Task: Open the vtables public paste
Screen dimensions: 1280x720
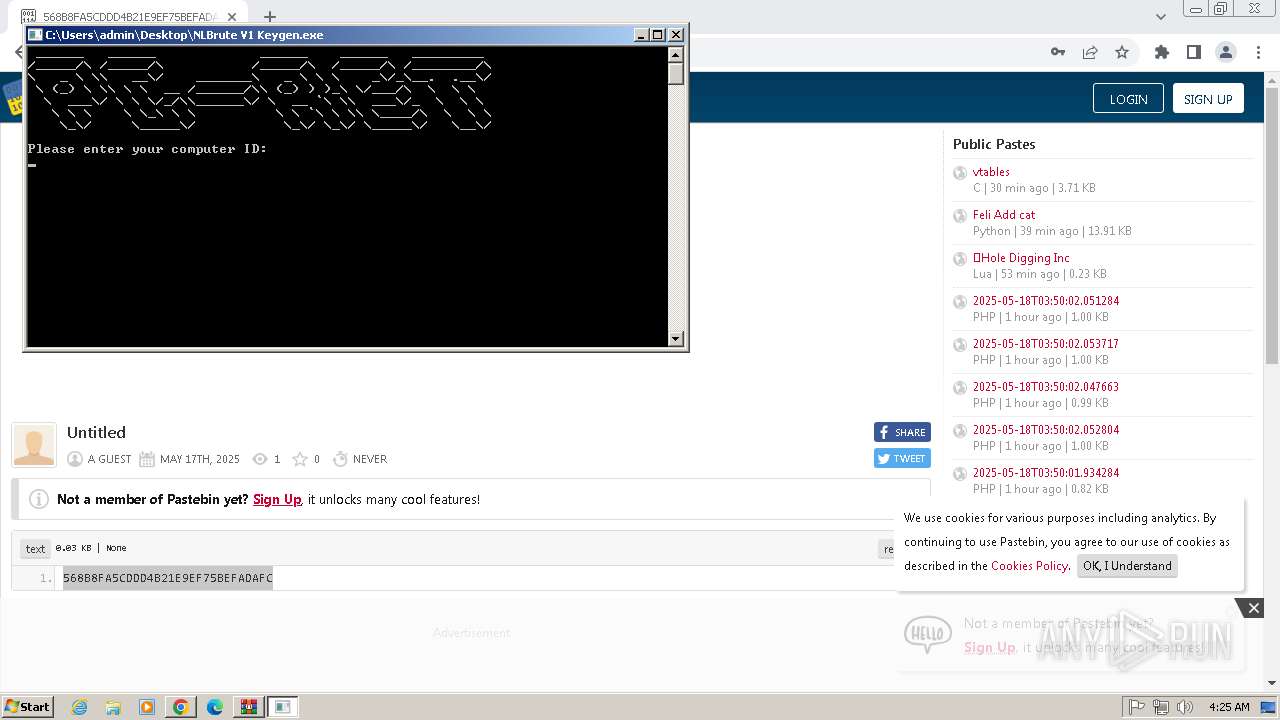Action: [x=991, y=172]
